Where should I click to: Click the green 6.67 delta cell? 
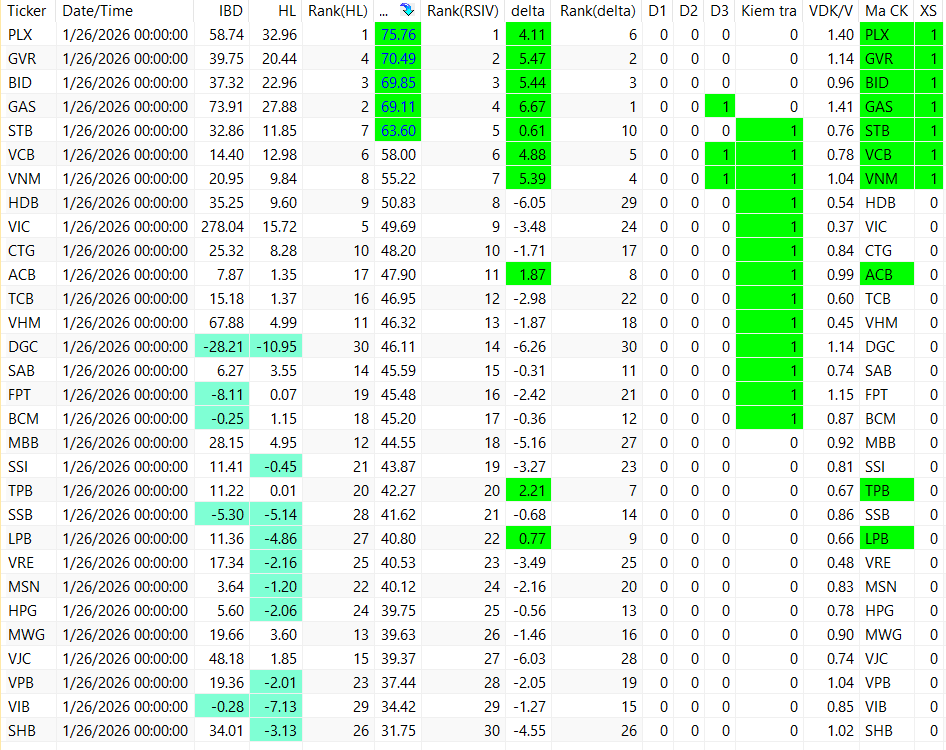529,107
